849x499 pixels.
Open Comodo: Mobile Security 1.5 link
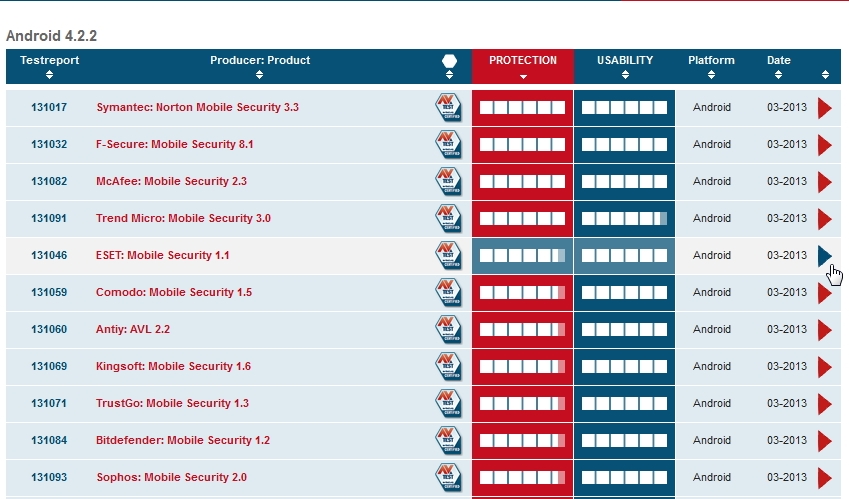(x=174, y=292)
